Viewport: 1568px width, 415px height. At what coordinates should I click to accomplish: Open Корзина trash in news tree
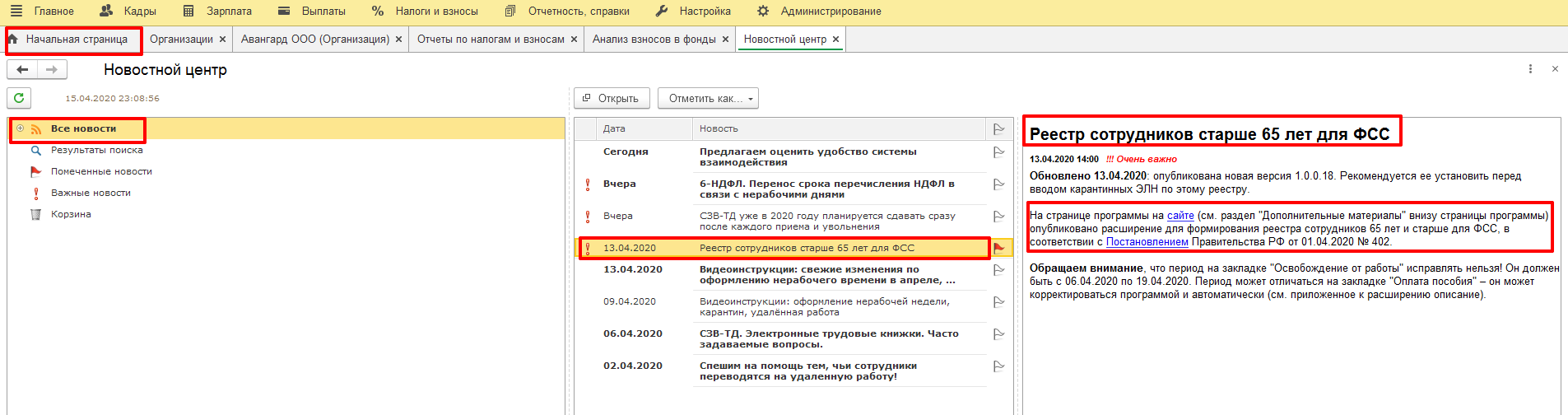click(x=71, y=214)
